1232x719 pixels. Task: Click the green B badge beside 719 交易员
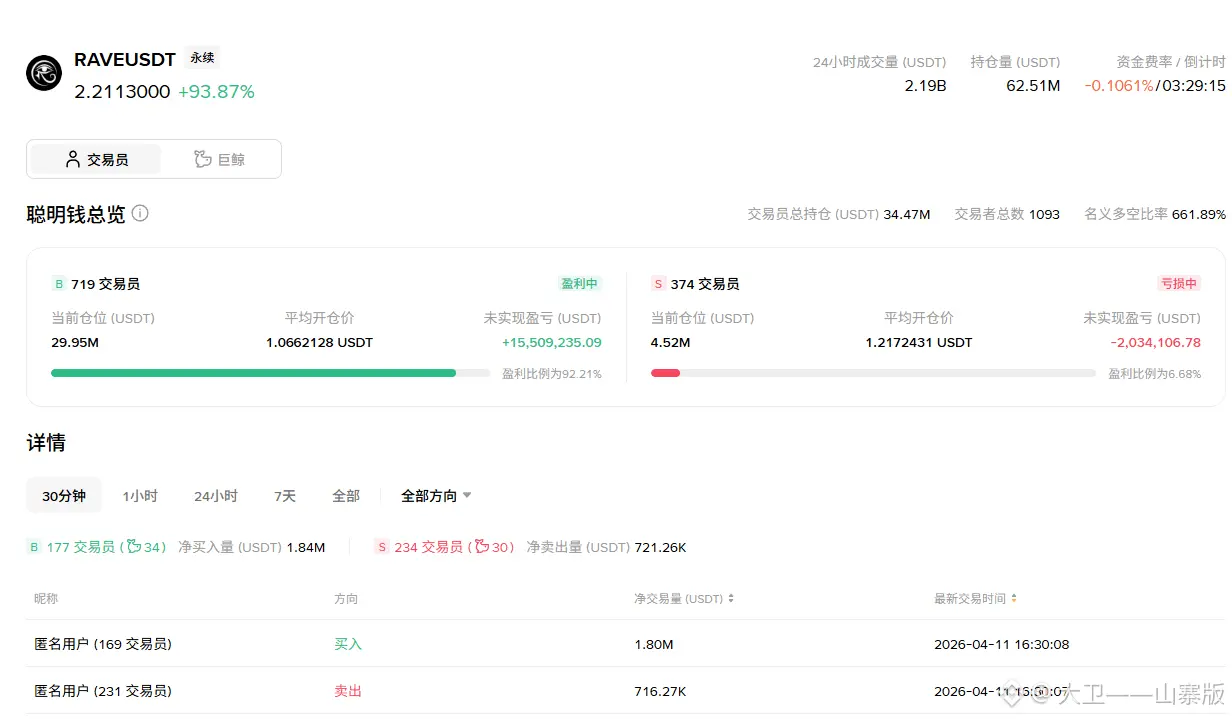tap(58, 284)
